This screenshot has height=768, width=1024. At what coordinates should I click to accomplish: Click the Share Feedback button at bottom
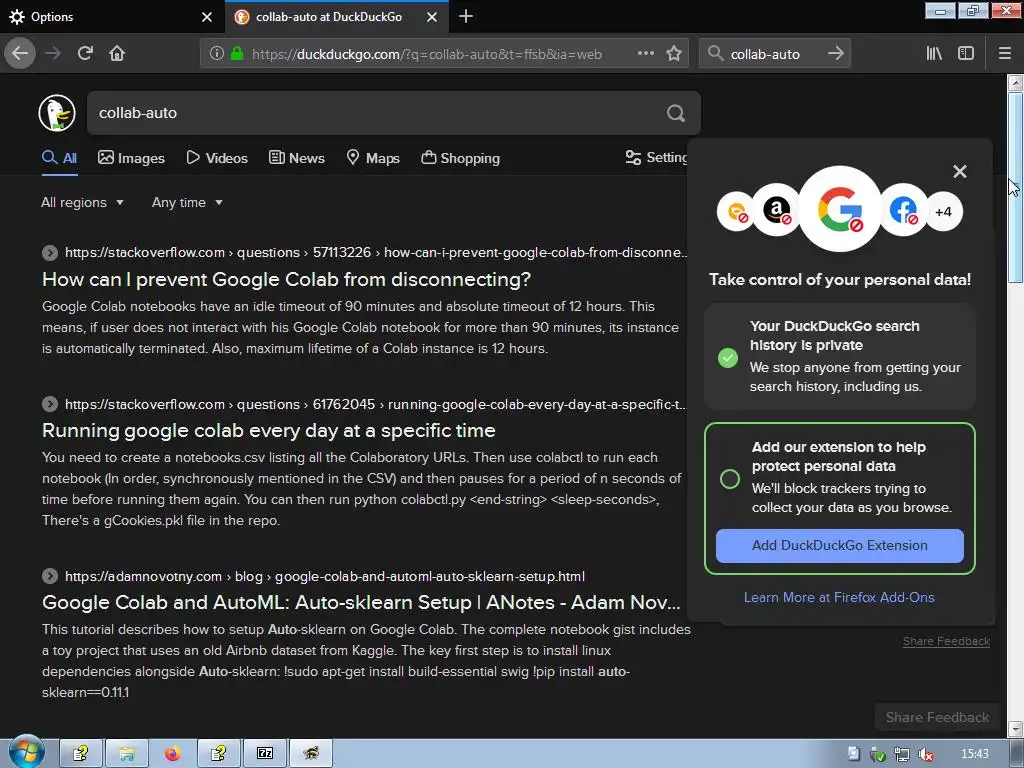pos(937,717)
